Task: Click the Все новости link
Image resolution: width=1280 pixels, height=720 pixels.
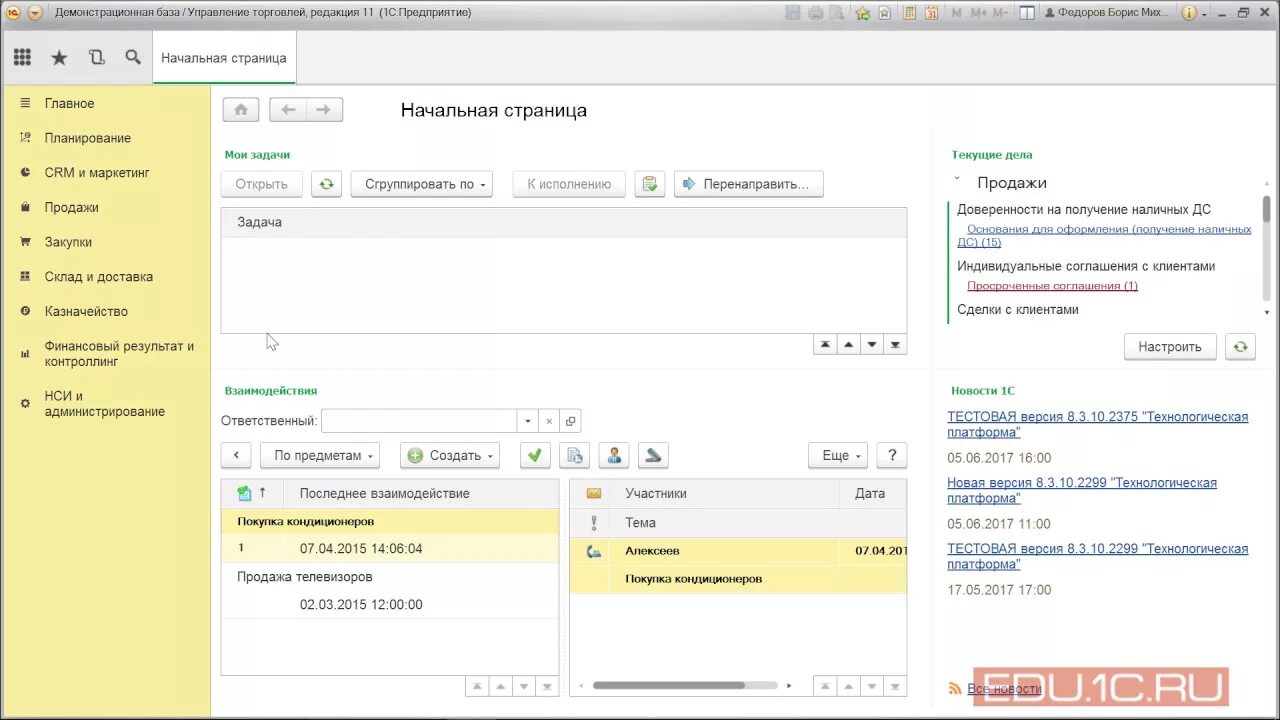Action: tap(1004, 689)
